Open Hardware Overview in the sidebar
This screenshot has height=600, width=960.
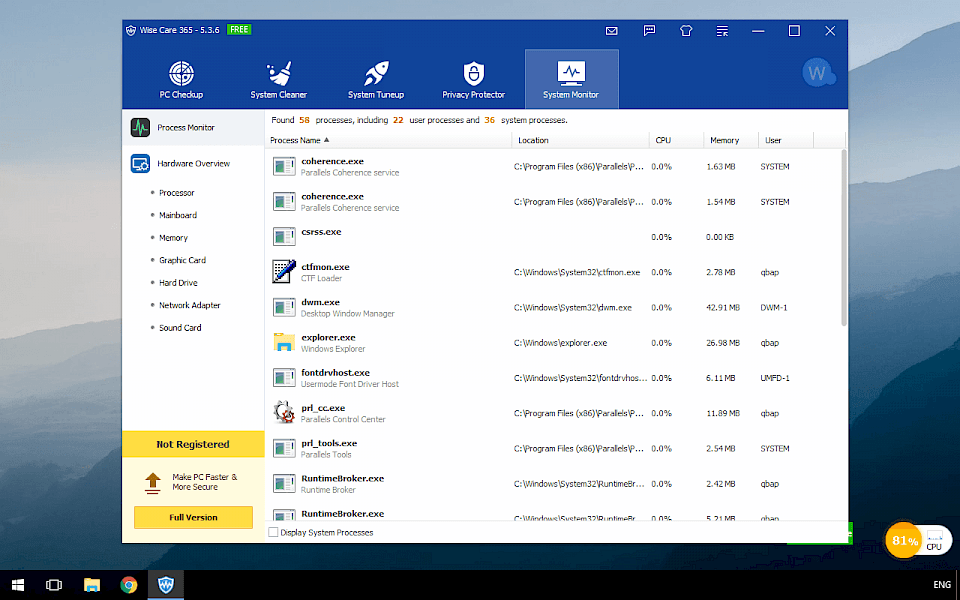(x=193, y=163)
